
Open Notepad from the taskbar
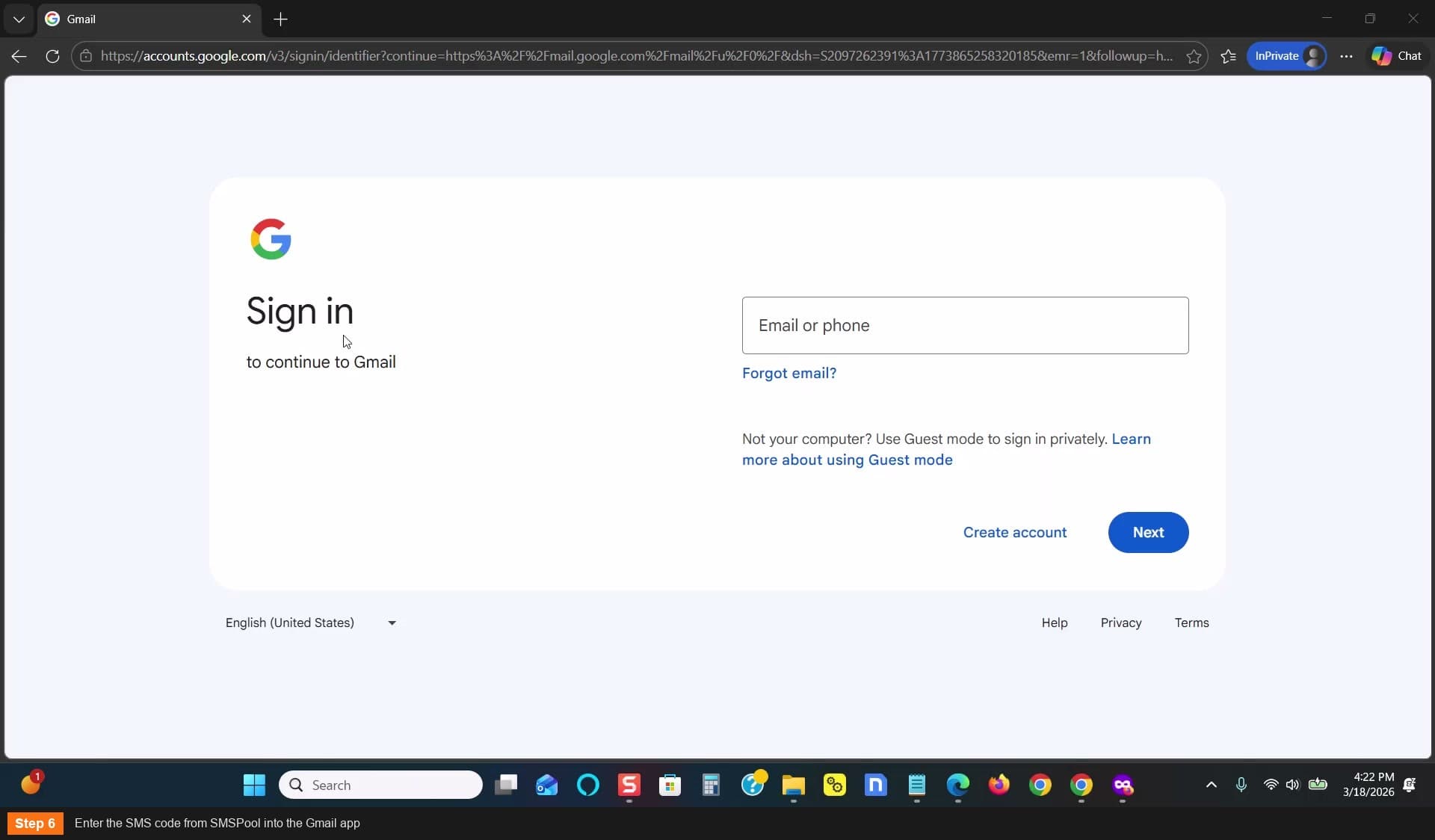click(x=917, y=785)
